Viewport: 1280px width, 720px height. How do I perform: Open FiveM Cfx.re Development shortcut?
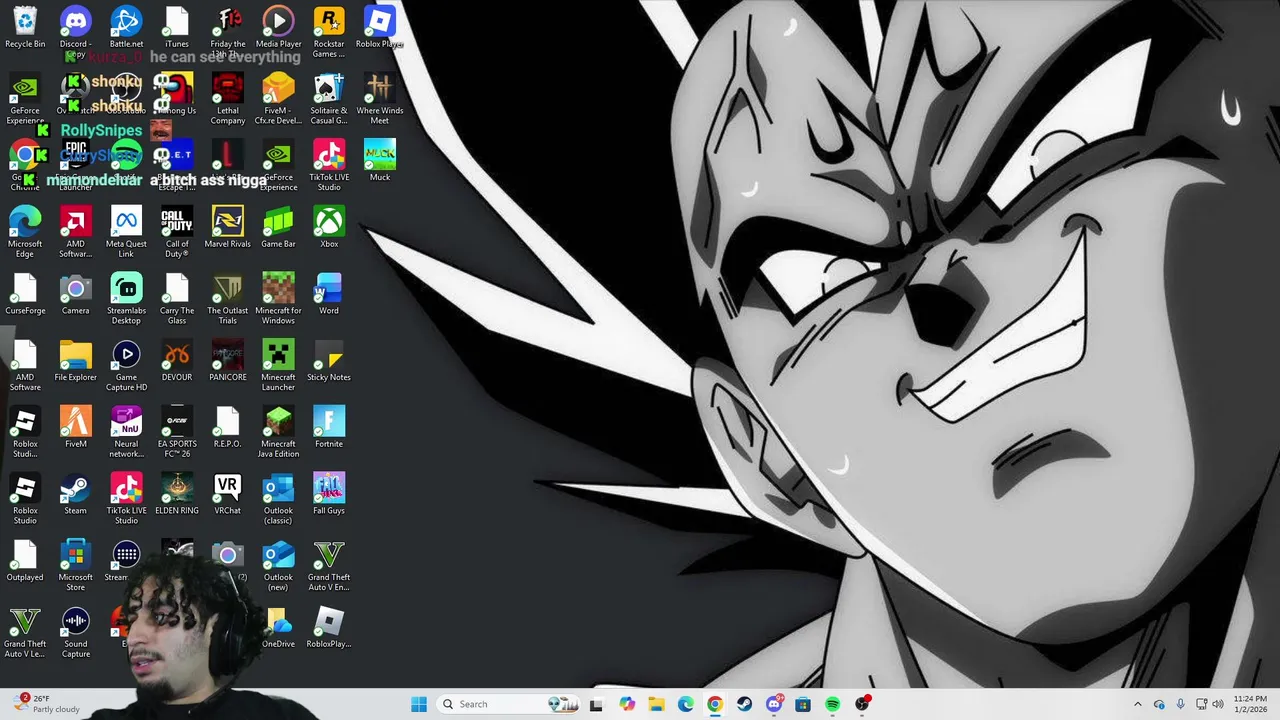[x=278, y=99]
